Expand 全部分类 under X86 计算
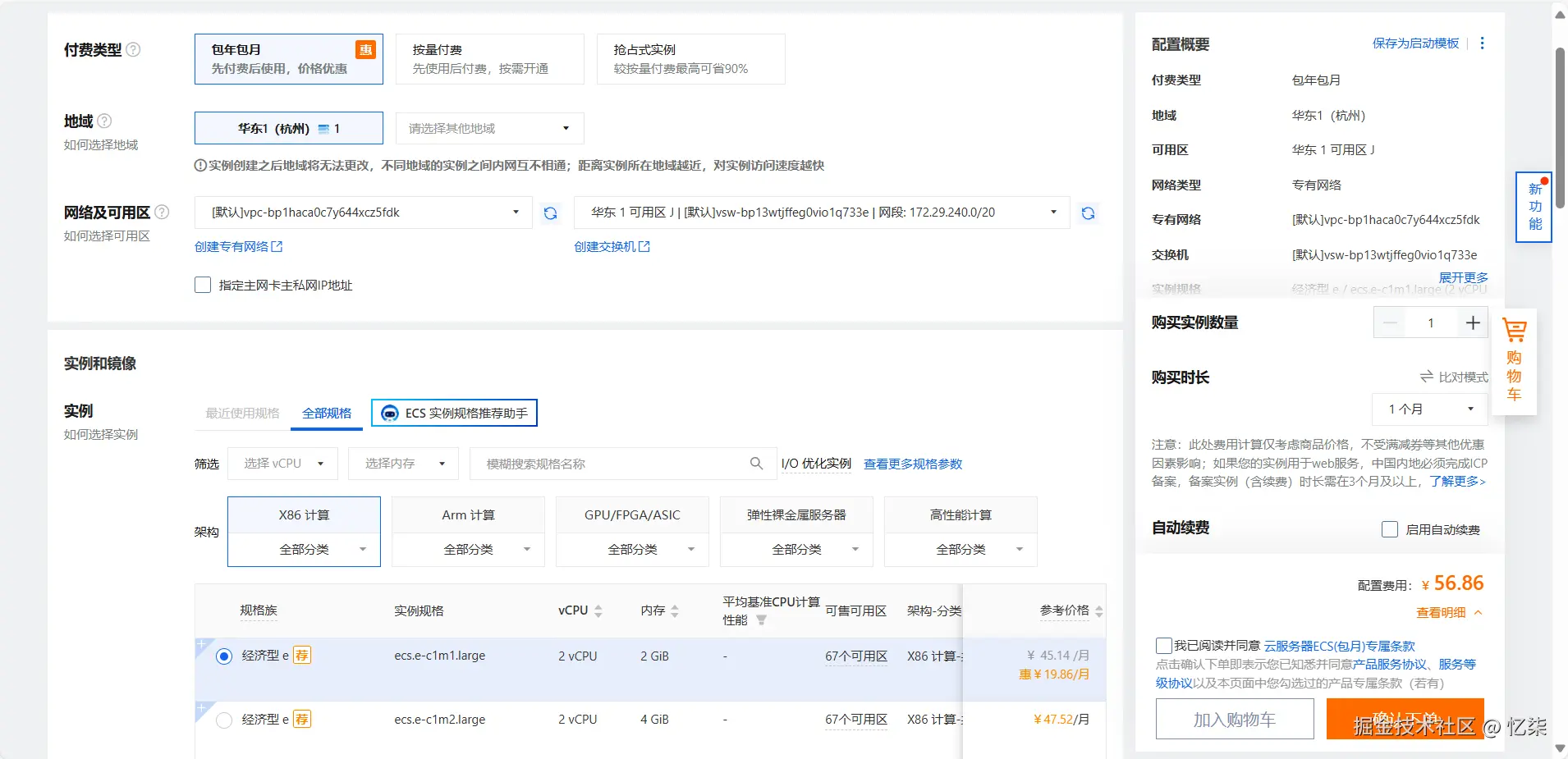The image size is (1568, 759). [x=304, y=550]
